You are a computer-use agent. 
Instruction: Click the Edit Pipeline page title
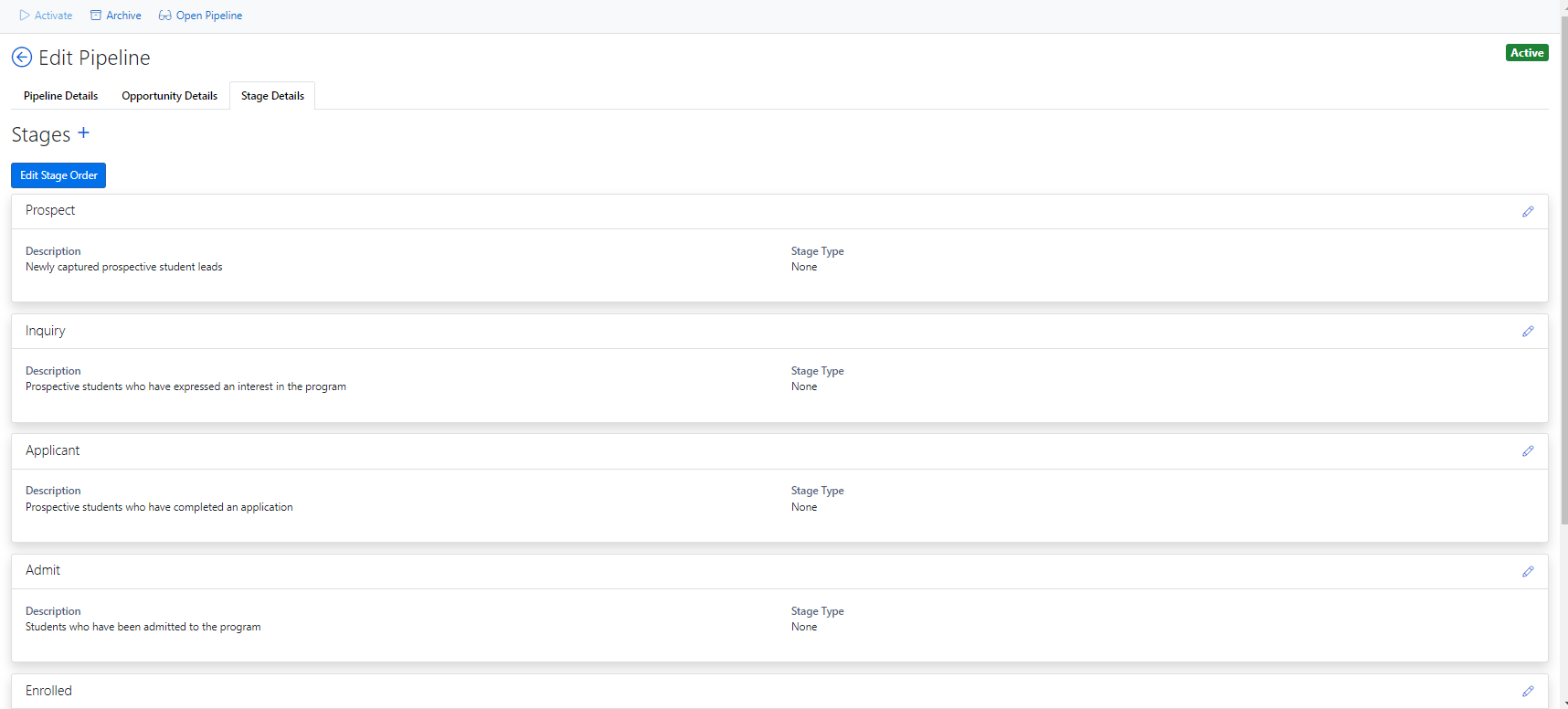(93, 58)
